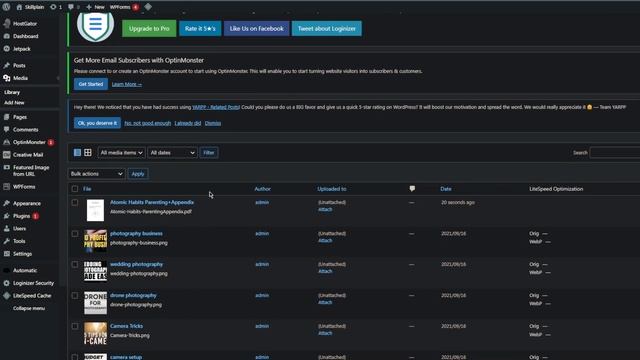Click the OptinMonster Get Started button

(x=91, y=84)
